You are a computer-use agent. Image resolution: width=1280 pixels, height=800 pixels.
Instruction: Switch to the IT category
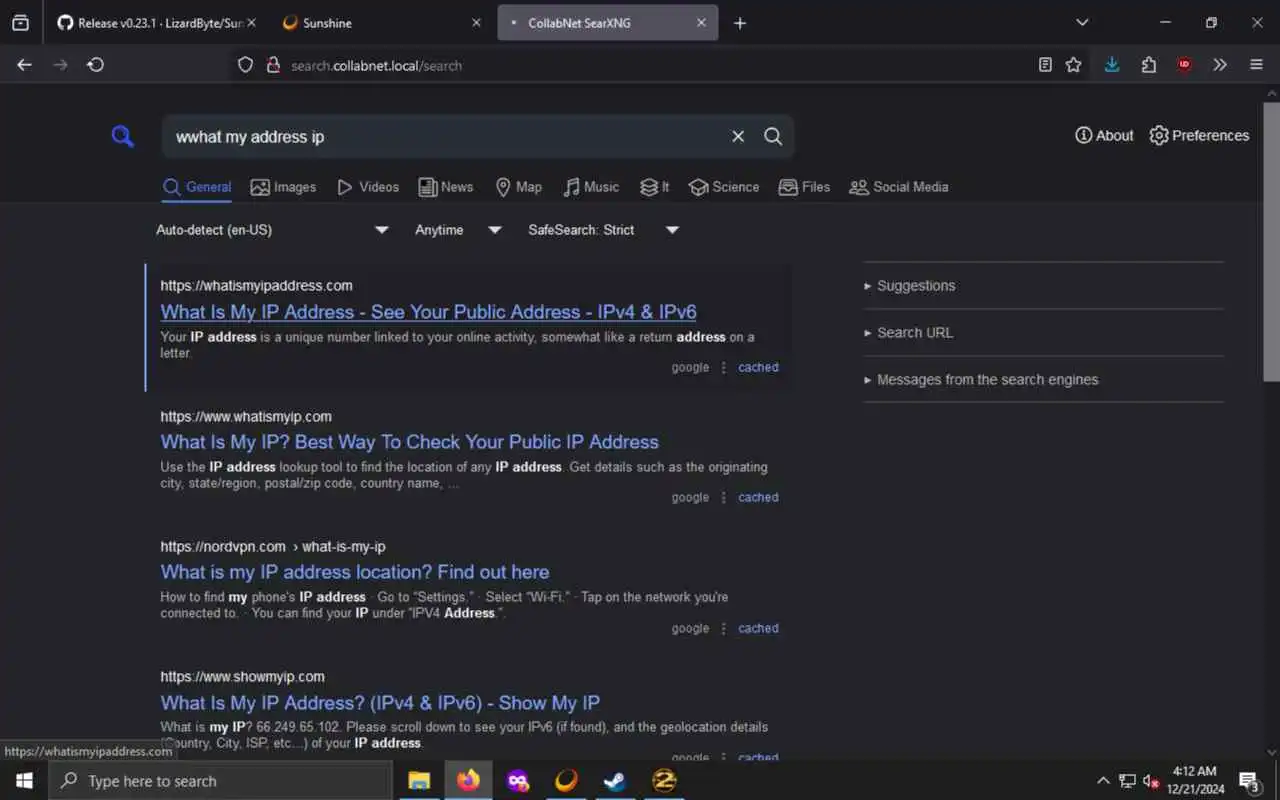click(655, 187)
